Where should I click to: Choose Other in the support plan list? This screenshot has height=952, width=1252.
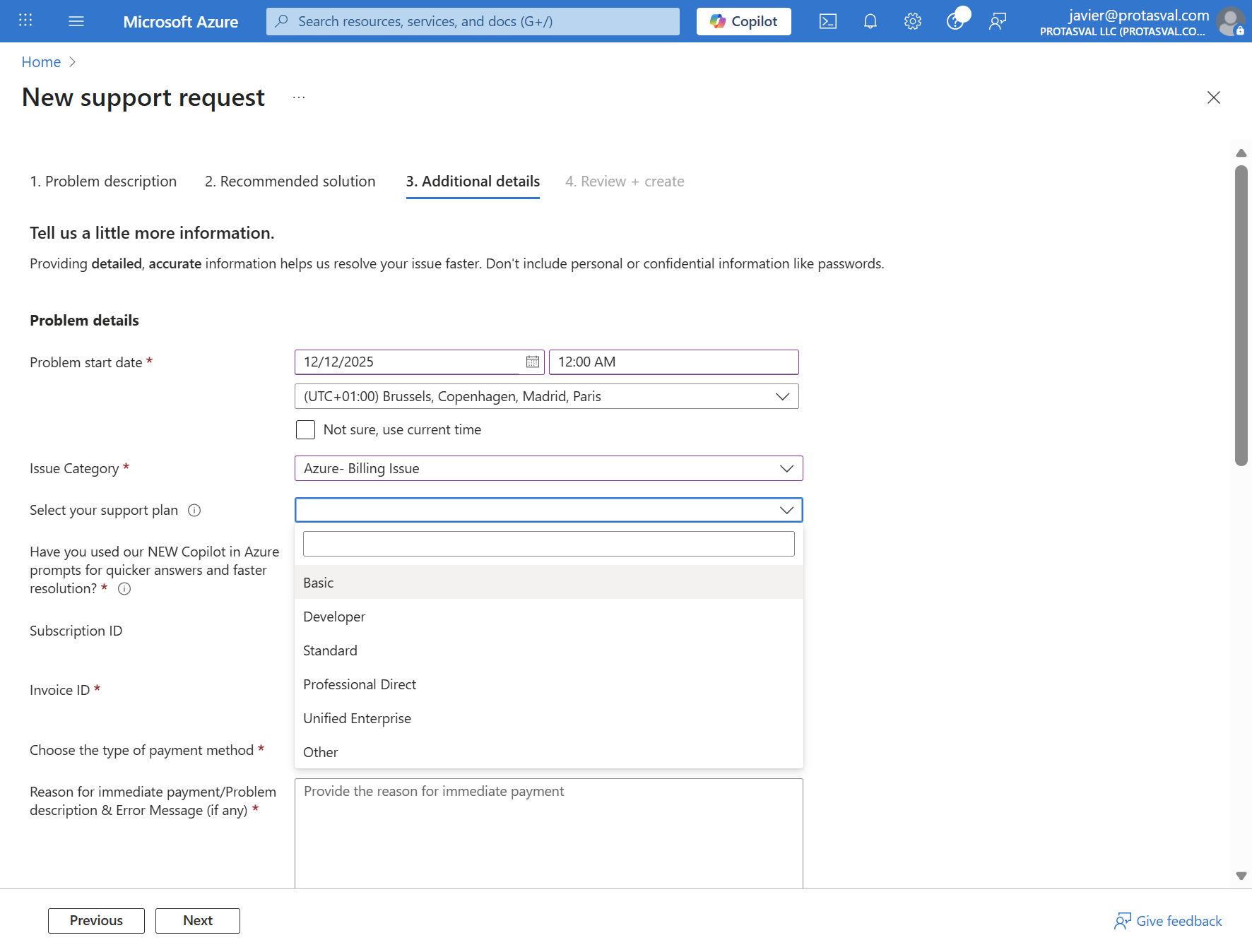549,752
